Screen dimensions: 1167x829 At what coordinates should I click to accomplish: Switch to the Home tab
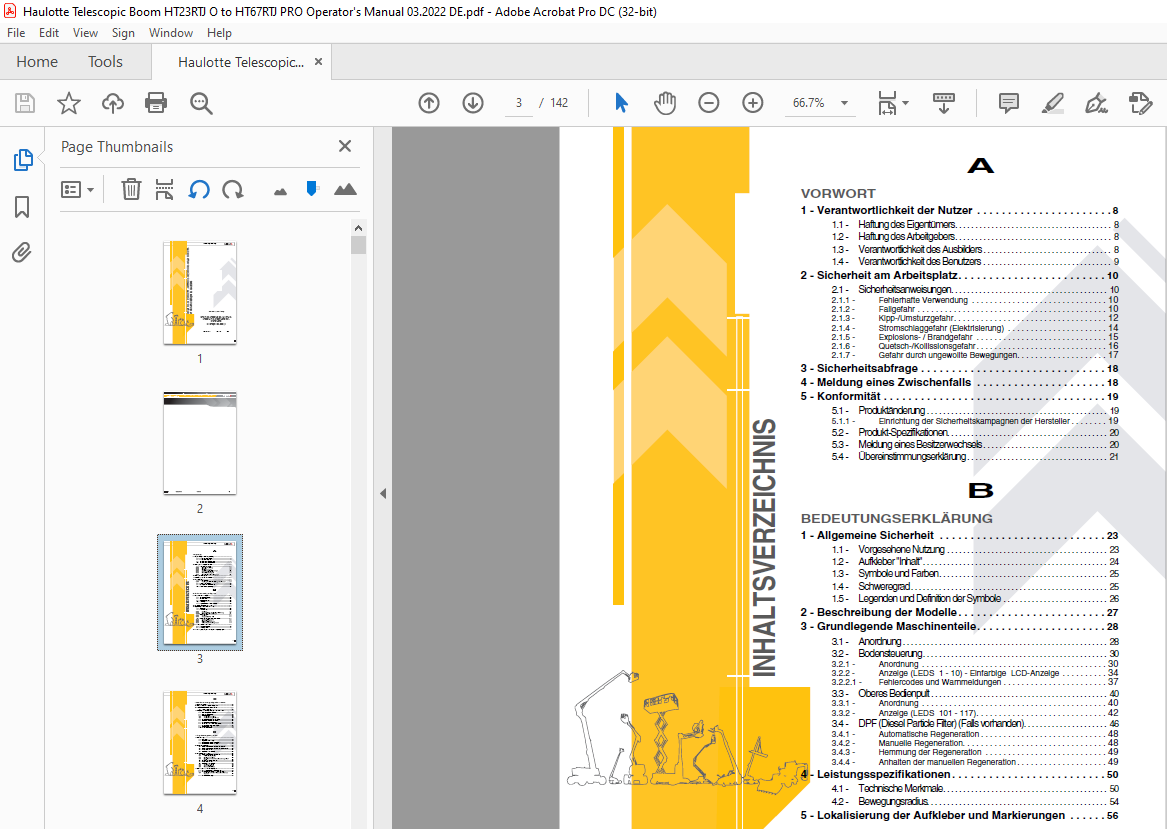click(x=37, y=62)
